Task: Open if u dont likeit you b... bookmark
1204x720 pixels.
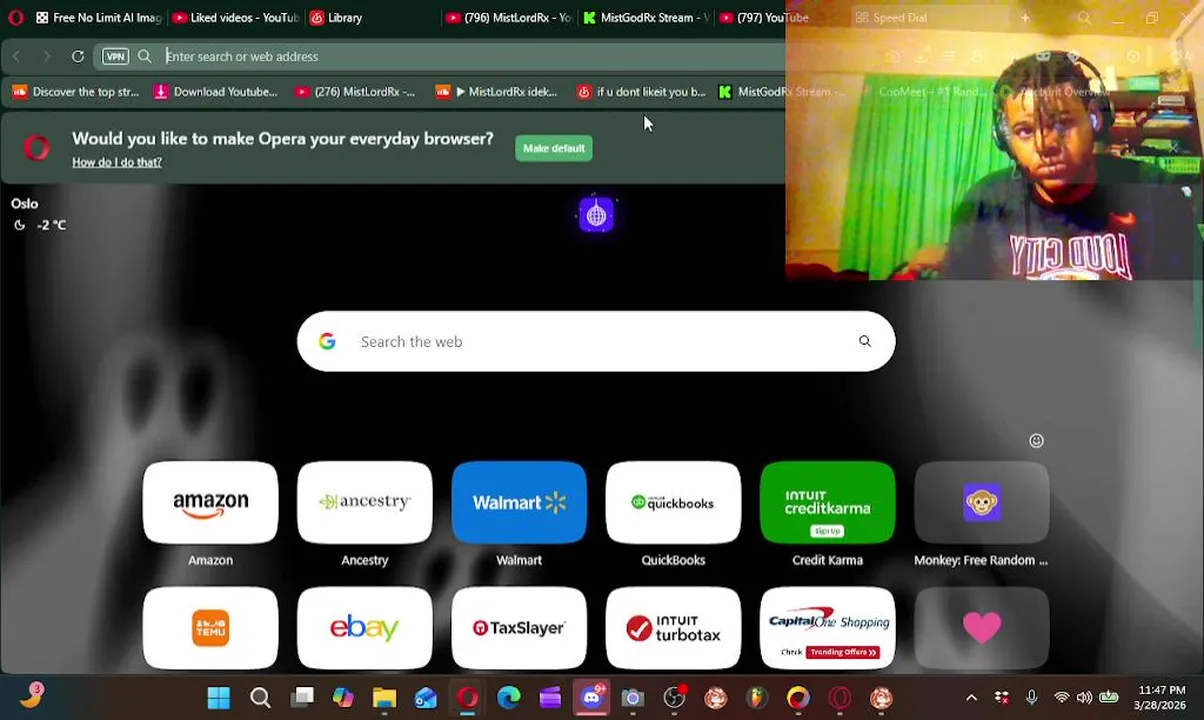Action: click(x=641, y=92)
